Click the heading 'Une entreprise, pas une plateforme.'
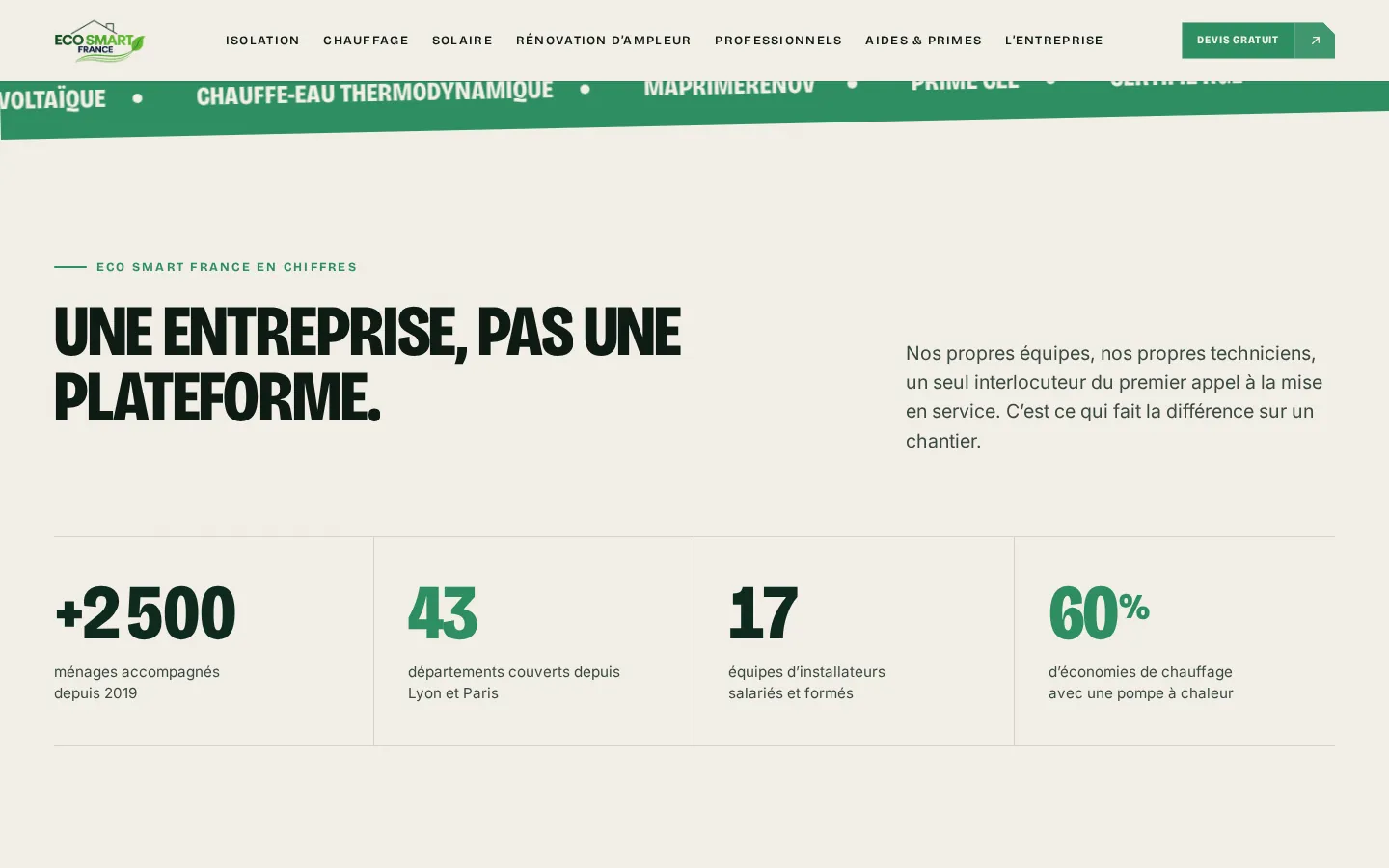Image resolution: width=1389 pixels, height=868 pixels. 368,365
